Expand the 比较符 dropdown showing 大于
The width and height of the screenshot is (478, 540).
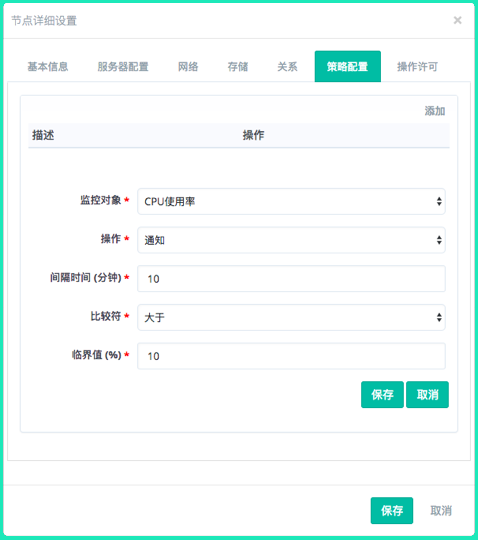[291, 317]
